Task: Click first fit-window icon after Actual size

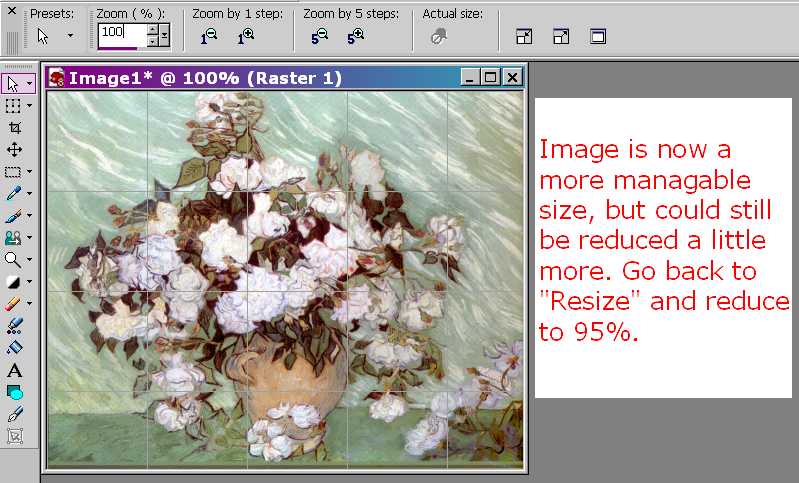Action: pos(524,37)
